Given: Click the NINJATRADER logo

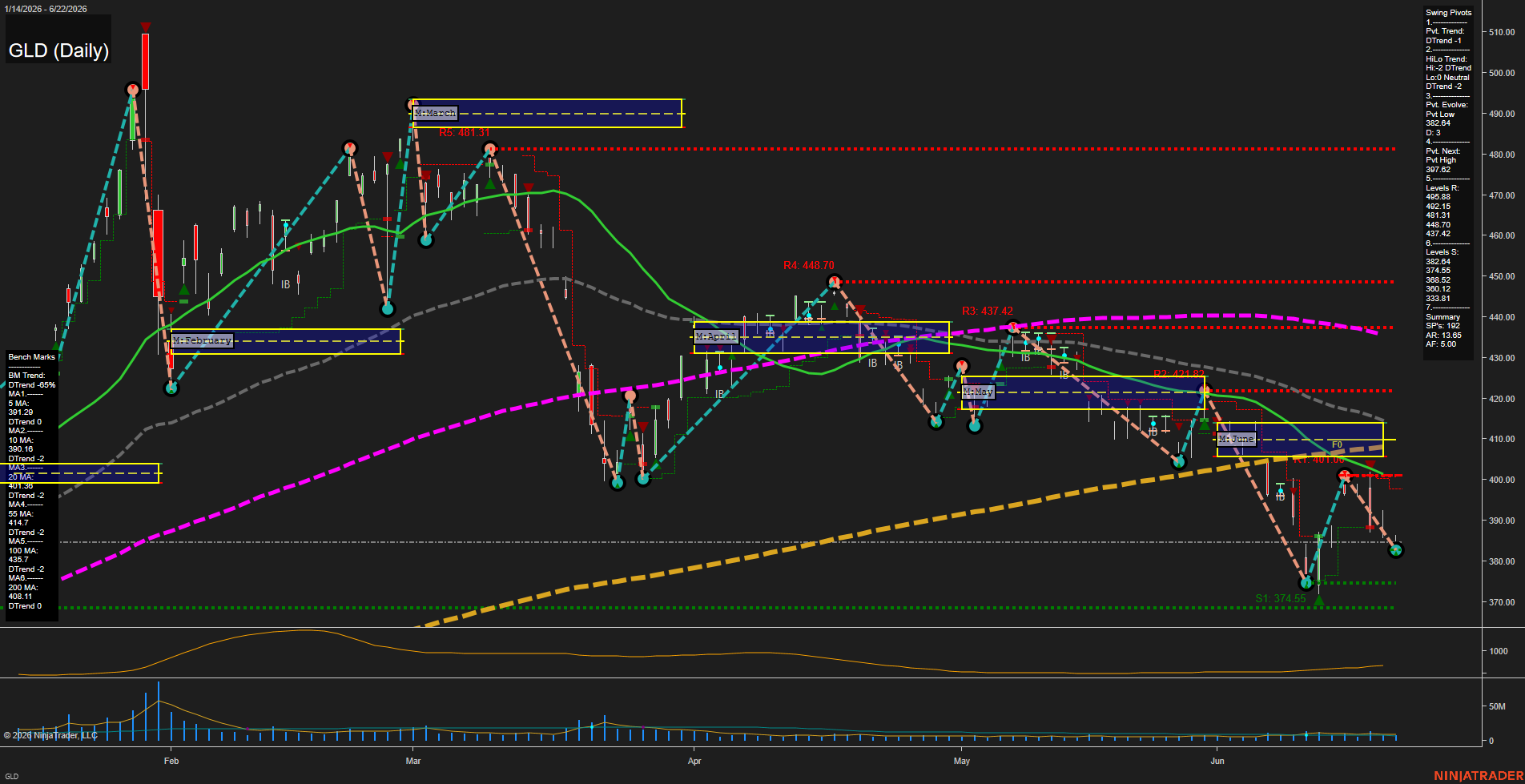Looking at the screenshot, I should pyautogui.click(x=1479, y=775).
